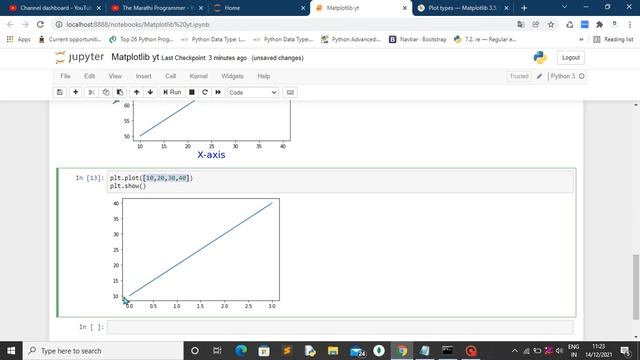Open the Cell menu

tap(170, 76)
